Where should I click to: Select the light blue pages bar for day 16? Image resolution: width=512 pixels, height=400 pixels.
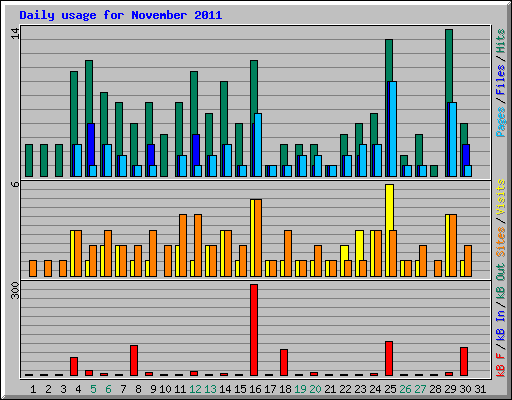(x=258, y=145)
